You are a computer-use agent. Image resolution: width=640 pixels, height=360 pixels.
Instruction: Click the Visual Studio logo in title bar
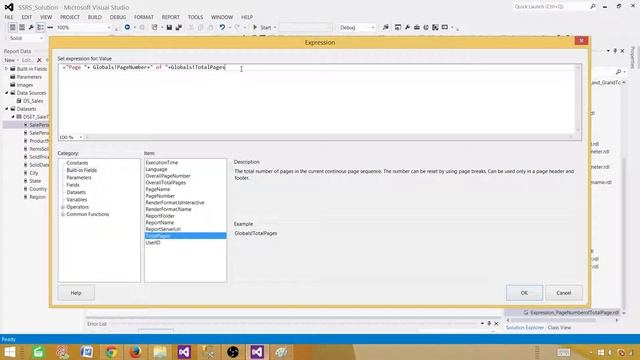9,7
